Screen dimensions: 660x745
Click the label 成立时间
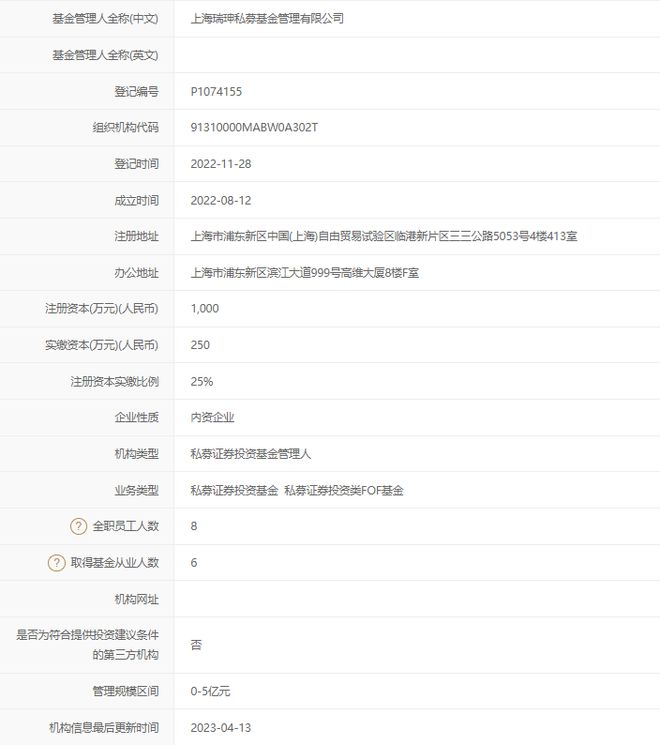click(136, 201)
